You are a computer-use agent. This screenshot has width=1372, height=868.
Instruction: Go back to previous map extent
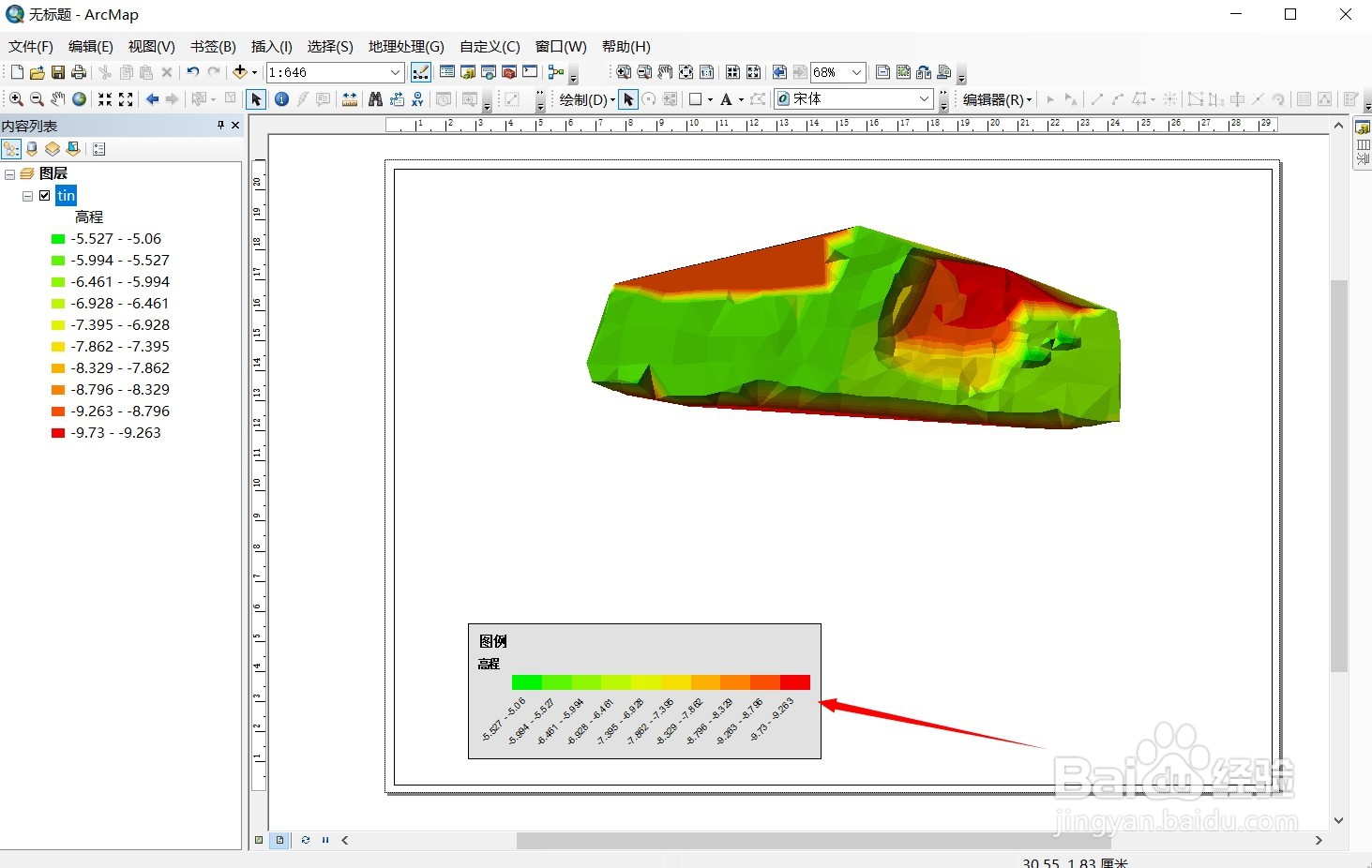pos(152,98)
